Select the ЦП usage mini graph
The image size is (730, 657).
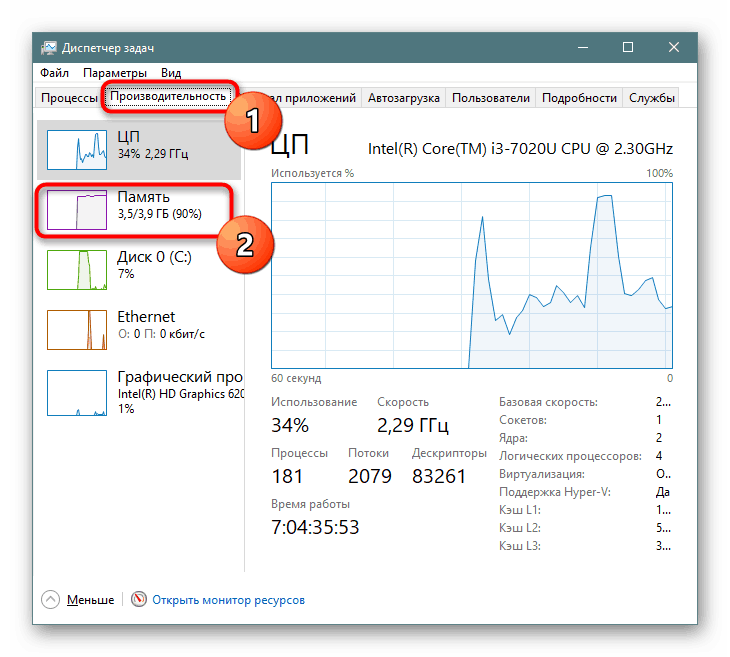pyautogui.click(x=77, y=150)
